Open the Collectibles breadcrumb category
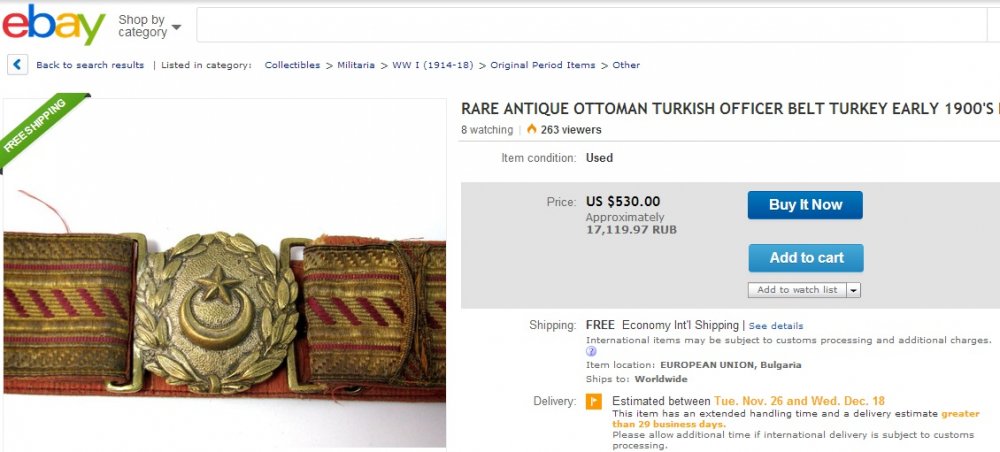The image size is (1000, 452). 292,65
